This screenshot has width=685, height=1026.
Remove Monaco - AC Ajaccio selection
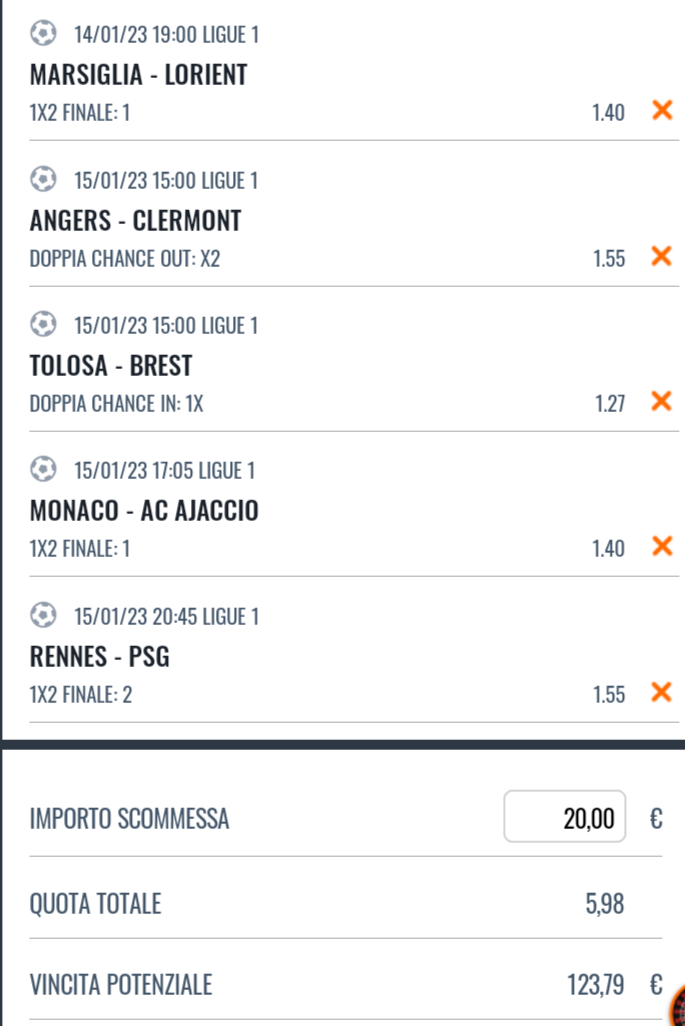(661, 547)
